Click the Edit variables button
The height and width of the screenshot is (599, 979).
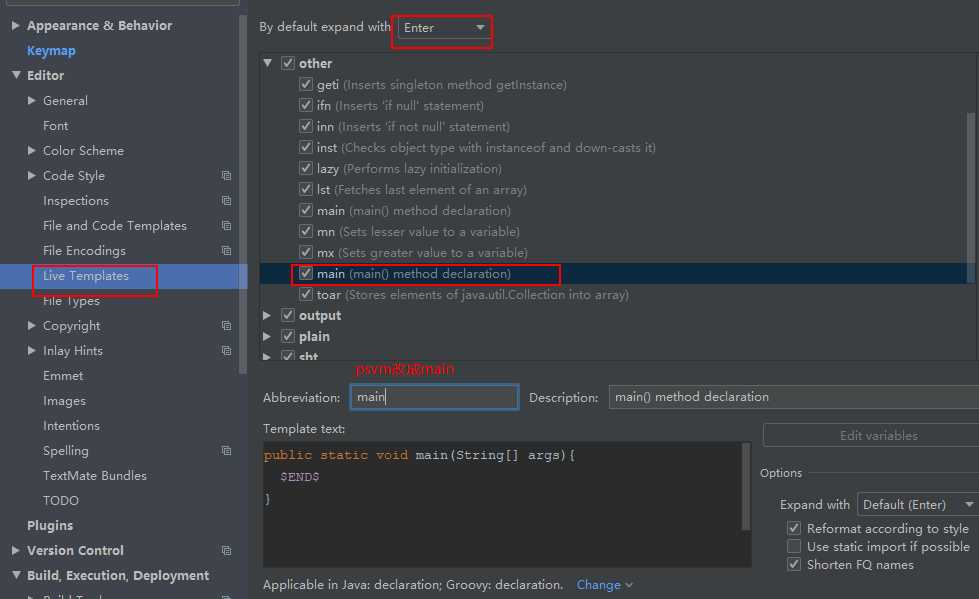pyautogui.click(x=871, y=435)
